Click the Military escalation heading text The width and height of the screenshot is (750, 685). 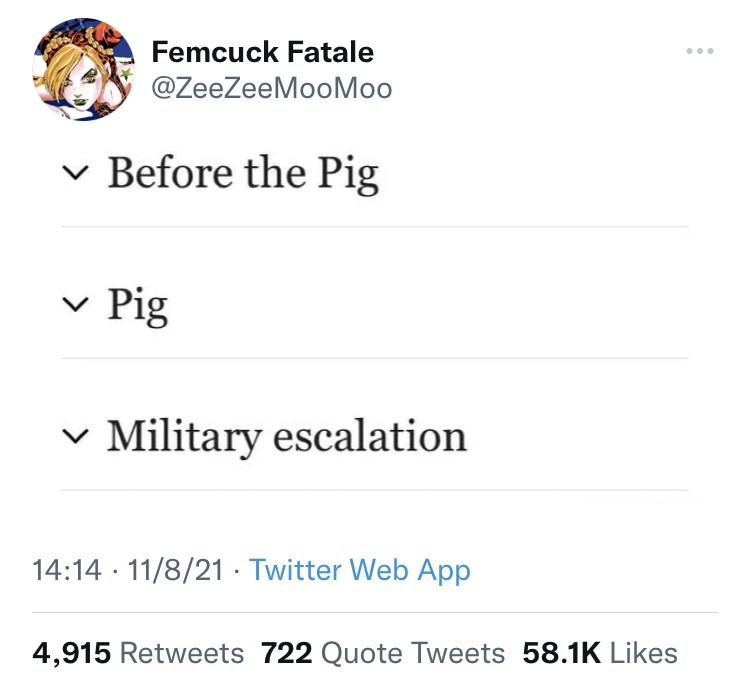pyautogui.click(x=287, y=437)
